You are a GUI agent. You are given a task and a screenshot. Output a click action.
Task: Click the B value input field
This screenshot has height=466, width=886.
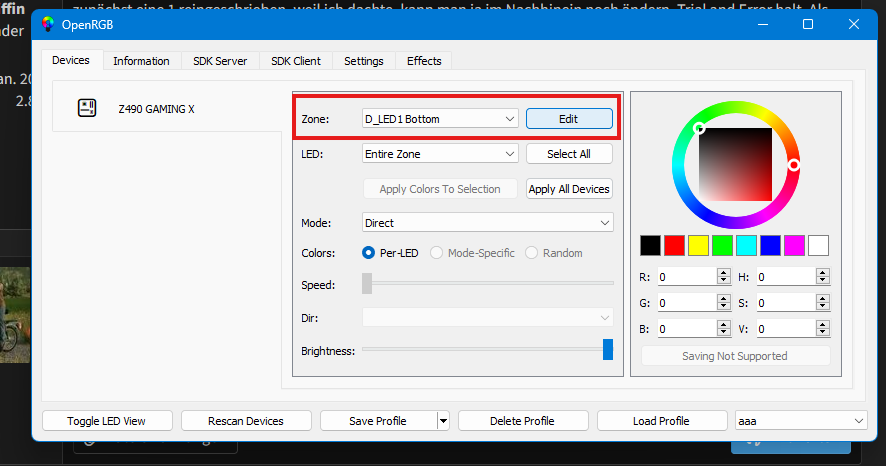(688, 329)
